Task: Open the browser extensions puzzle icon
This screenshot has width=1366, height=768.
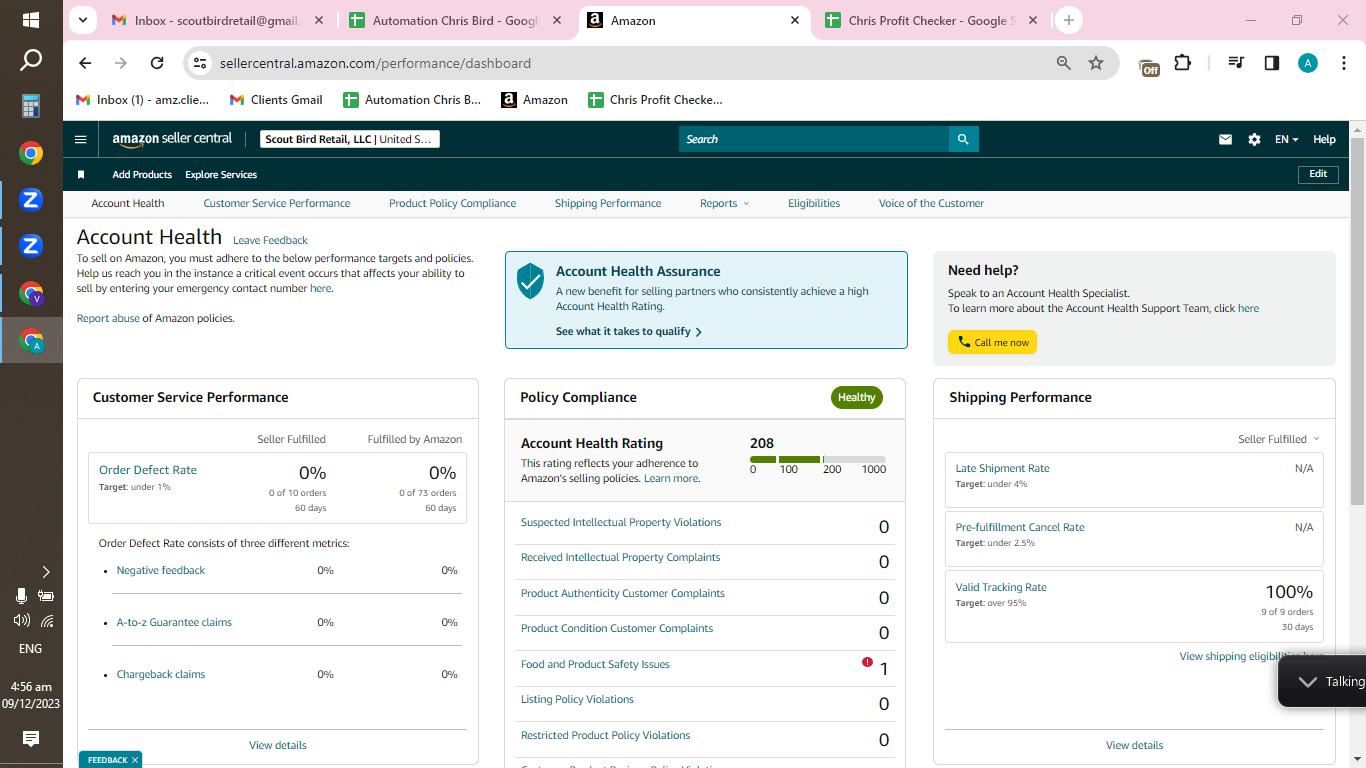Action: 1183,63
